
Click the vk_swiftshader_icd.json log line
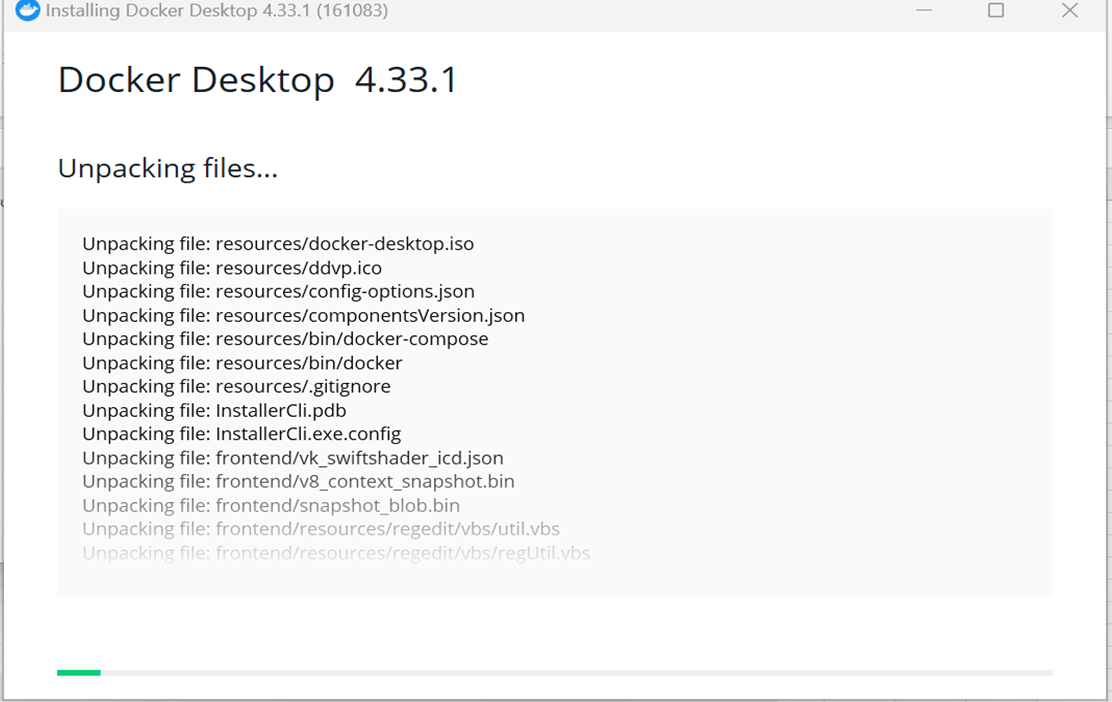[x=293, y=457]
